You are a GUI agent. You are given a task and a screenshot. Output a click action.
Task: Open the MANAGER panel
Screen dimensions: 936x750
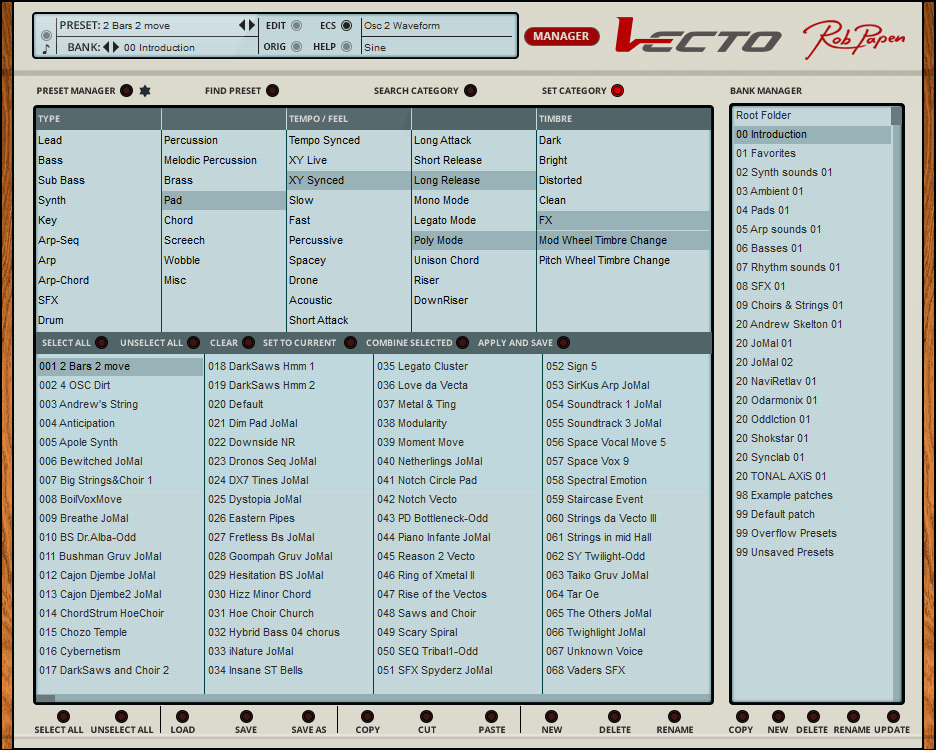click(561, 35)
